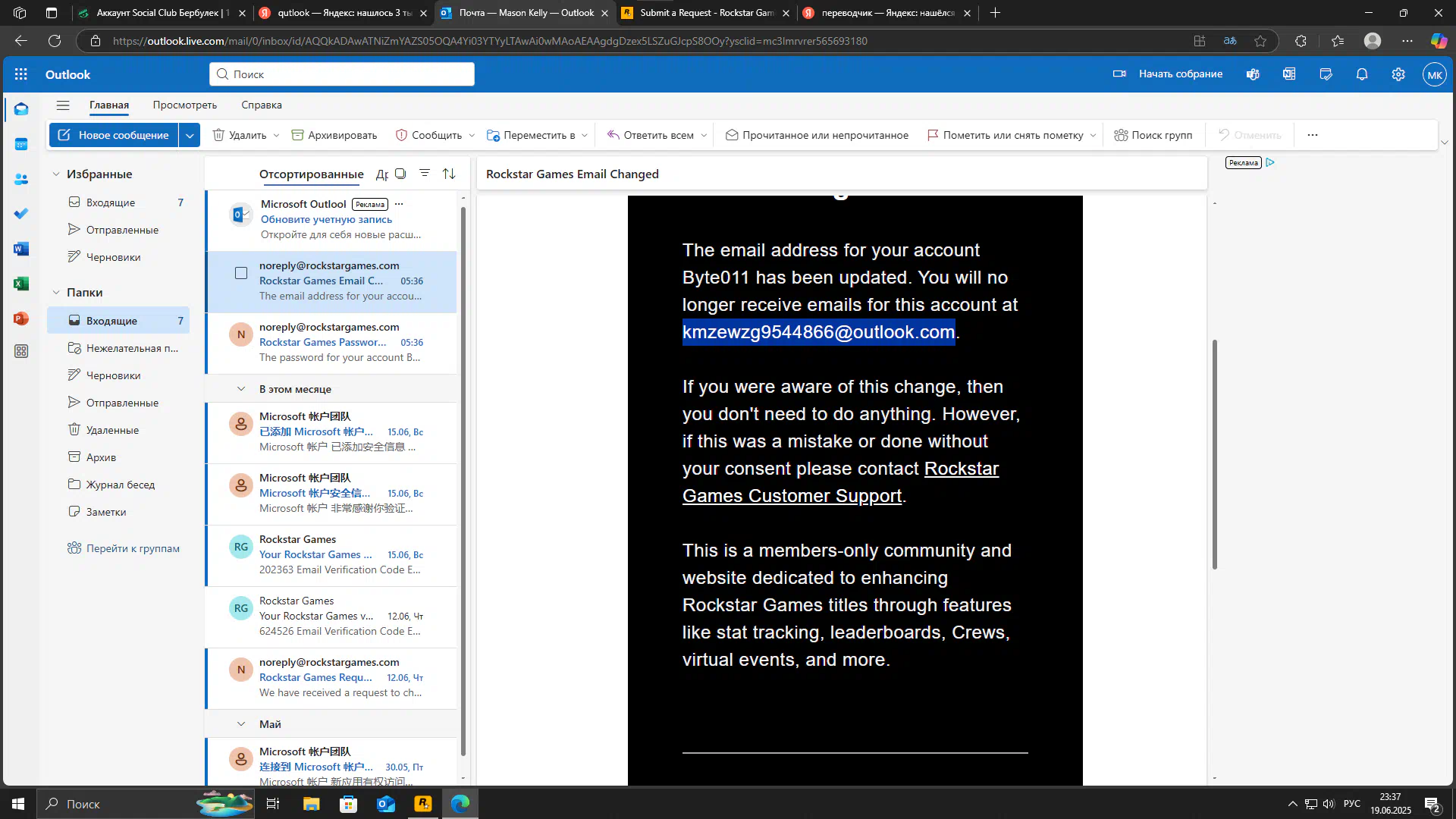
Task: Click the select-all messages icon
Action: pos(400,174)
